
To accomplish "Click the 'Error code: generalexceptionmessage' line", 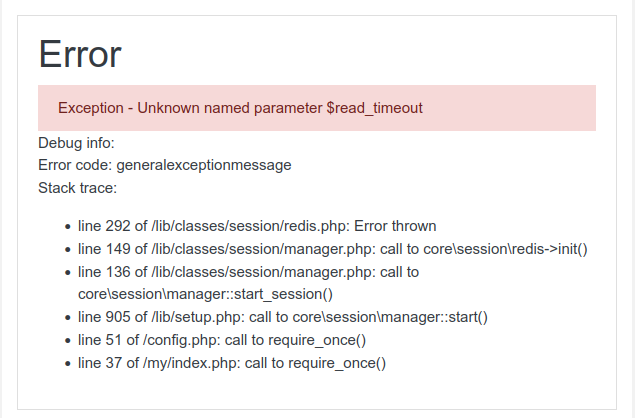I will coord(164,165).
